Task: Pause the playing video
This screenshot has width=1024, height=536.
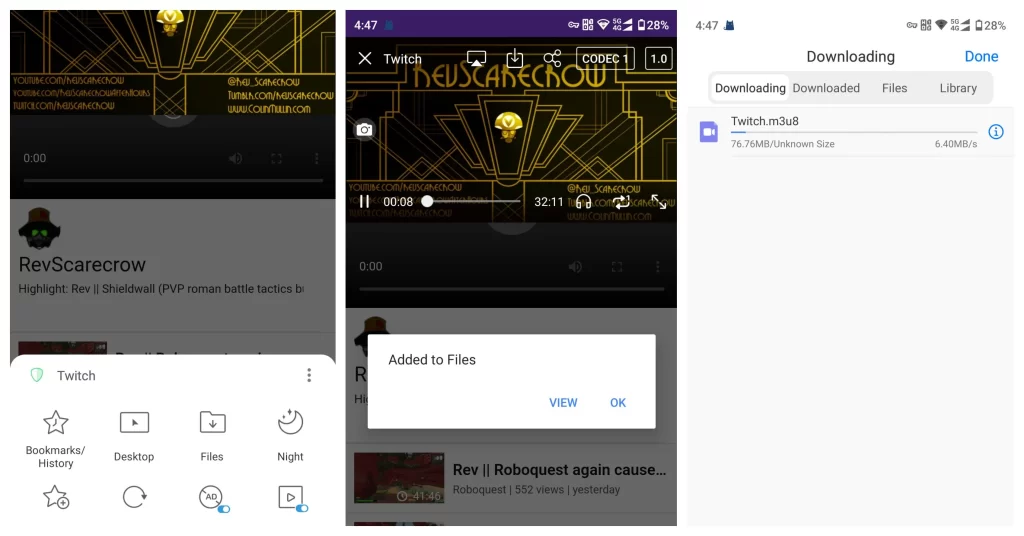Action: pyautogui.click(x=364, y=202)
